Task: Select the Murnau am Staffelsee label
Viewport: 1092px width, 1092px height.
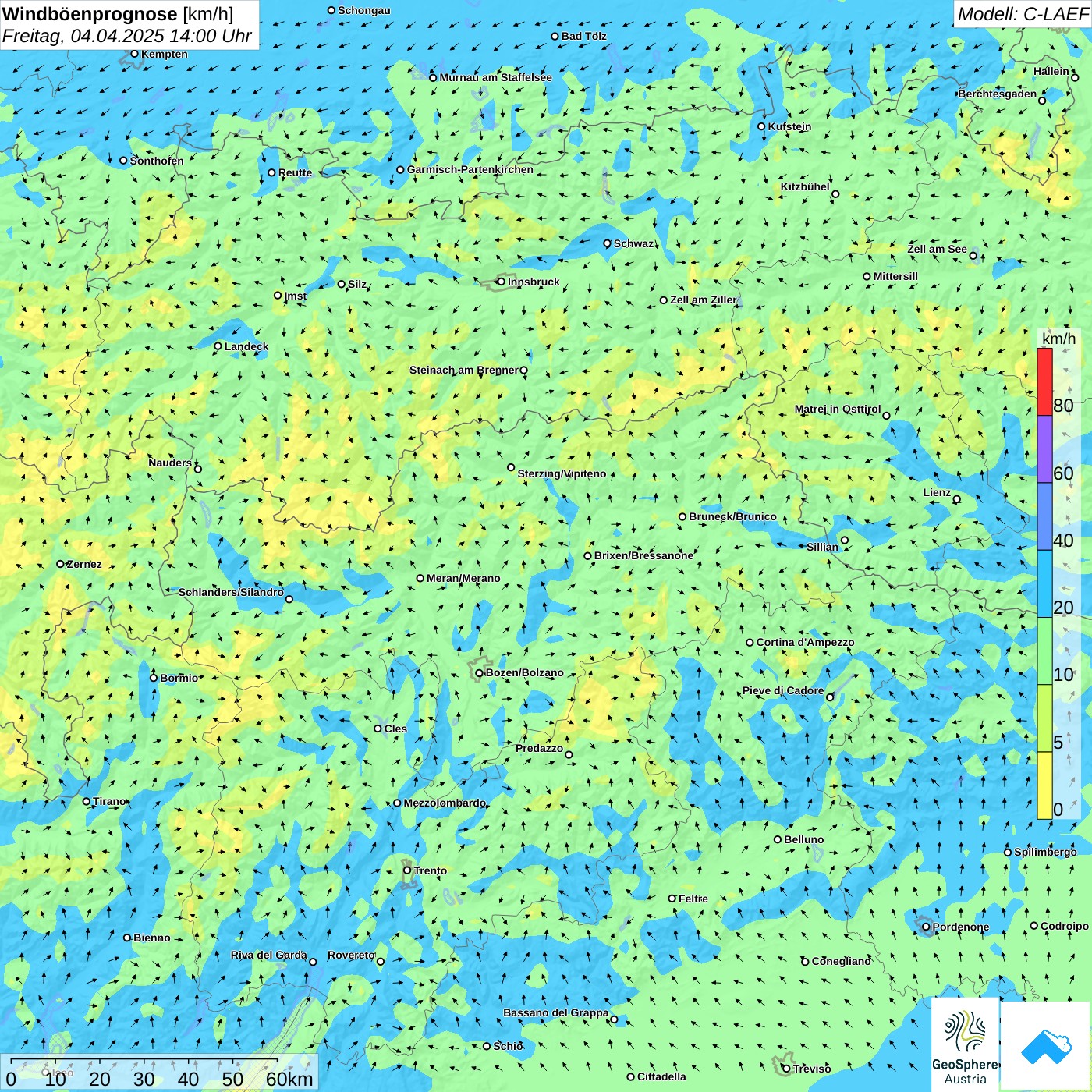Action: [x=495, y=77]
